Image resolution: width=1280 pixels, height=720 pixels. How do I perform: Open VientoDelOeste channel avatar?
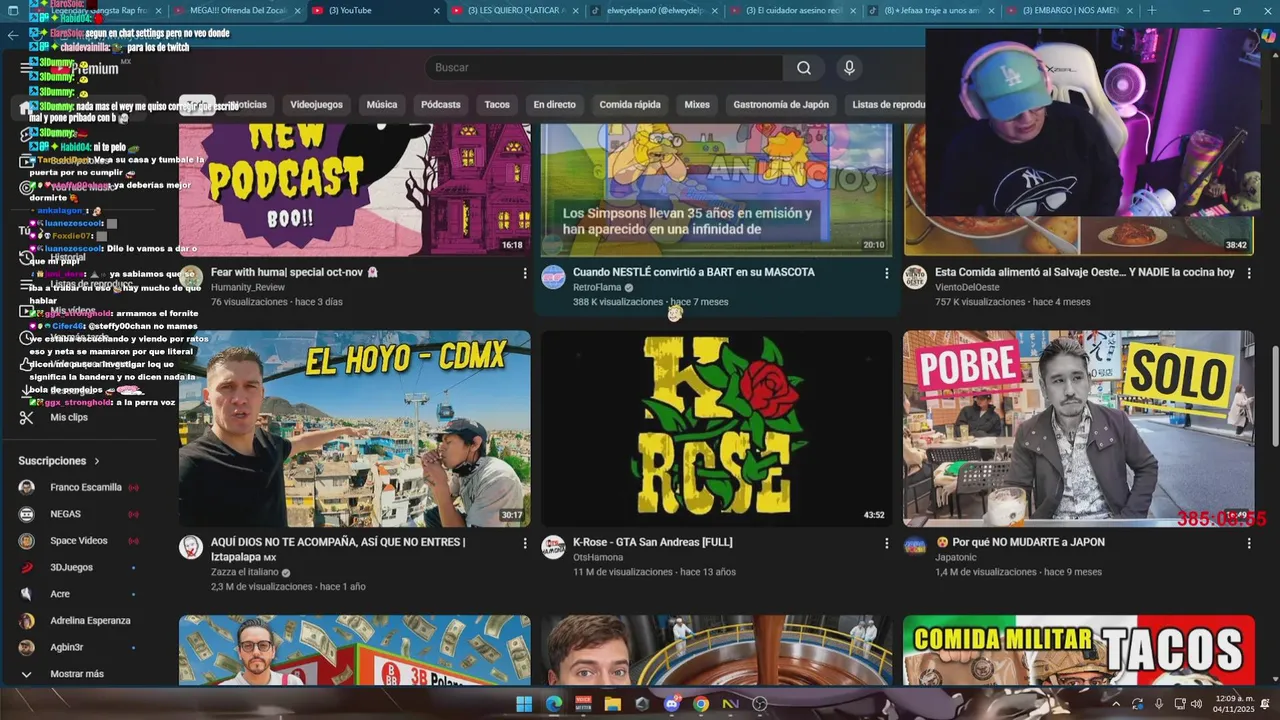[x=915, y=277]
